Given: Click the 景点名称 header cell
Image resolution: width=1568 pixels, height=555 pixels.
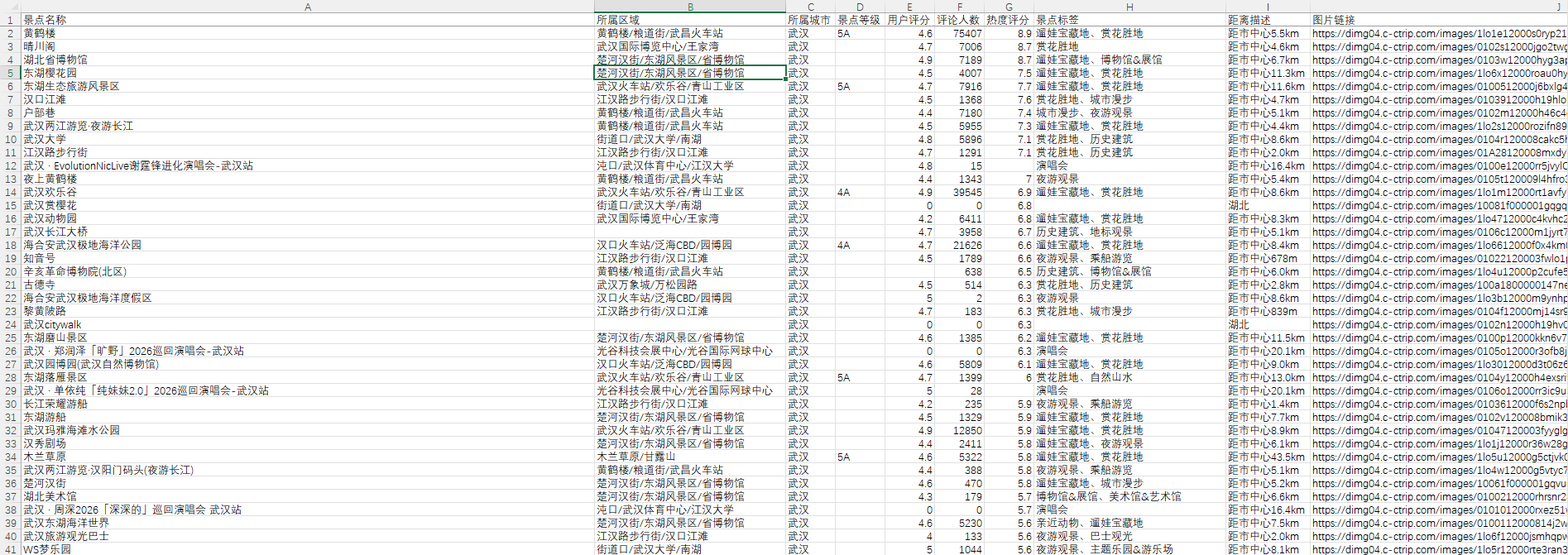Looking at the screenshot, I should 308,20.
